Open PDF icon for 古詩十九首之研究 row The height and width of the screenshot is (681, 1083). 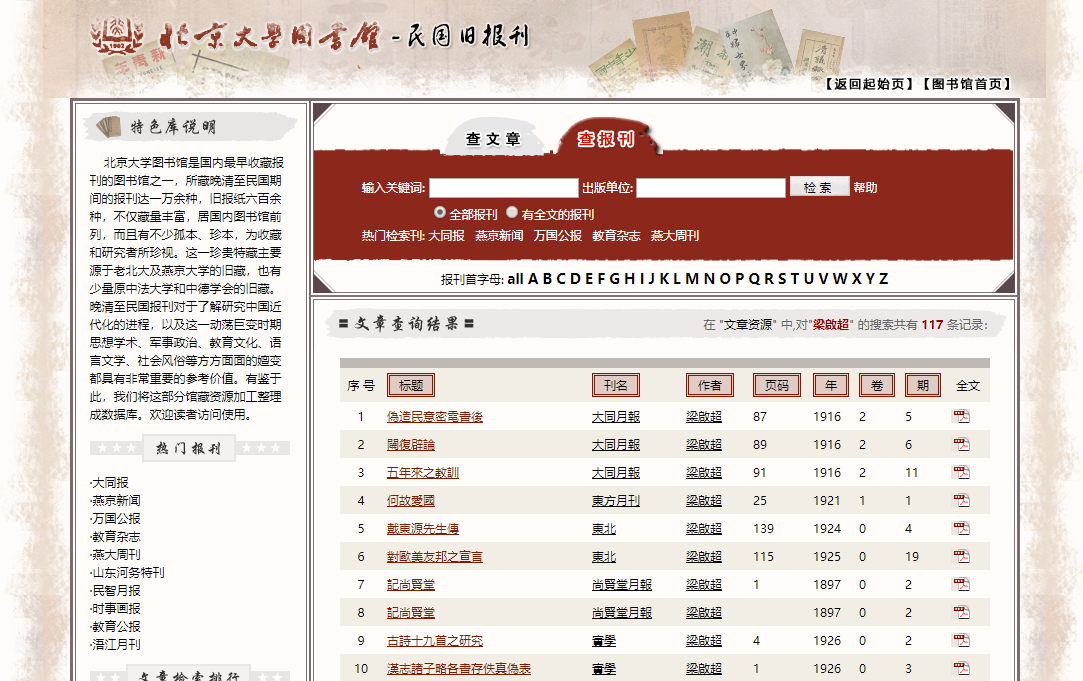pyautogui.click(x=961, y=640)
